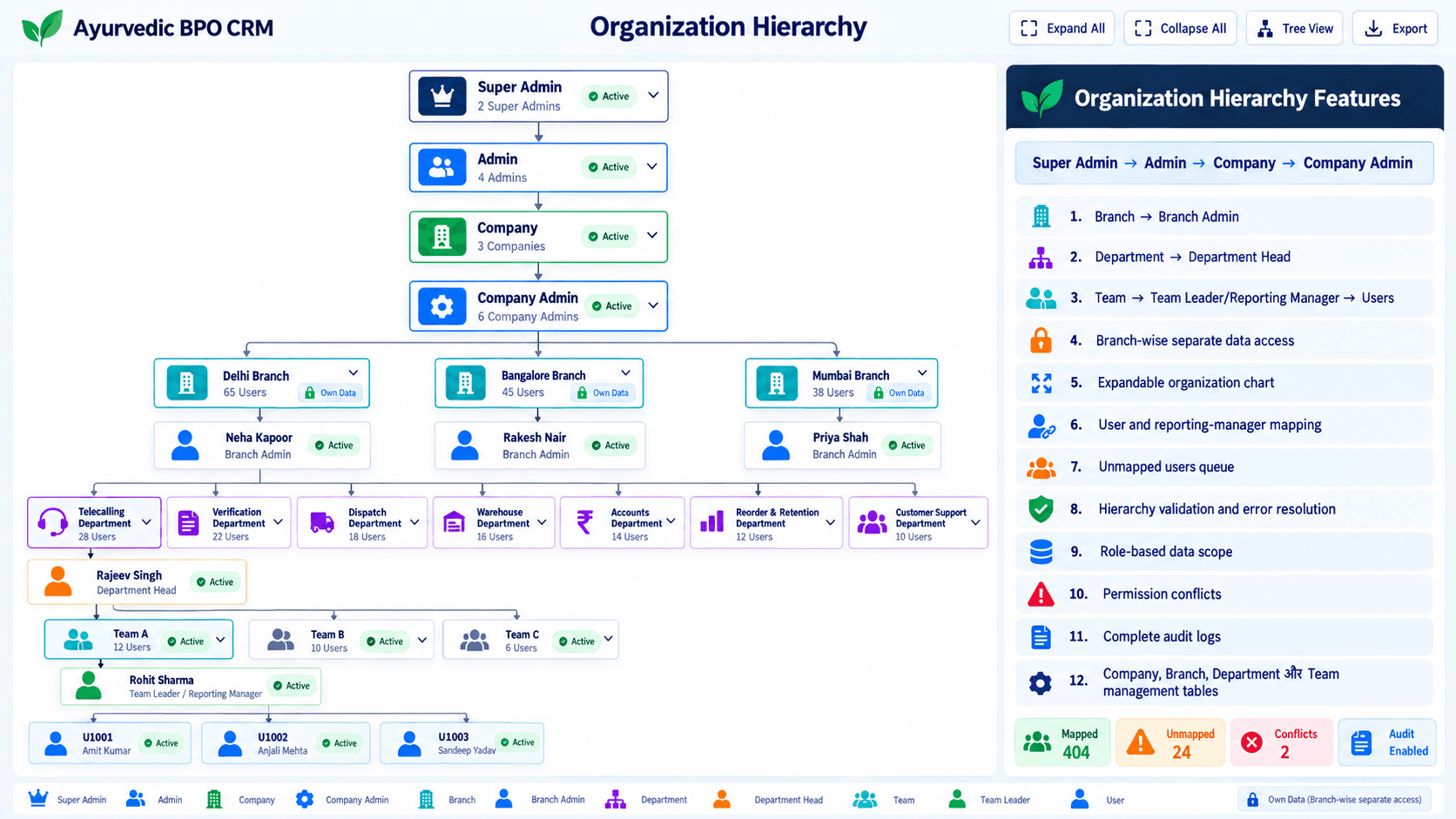This screenshot has height=819, width=1456.
Task: Expand the Super Admin node chevron
Action: pos(653,96)
